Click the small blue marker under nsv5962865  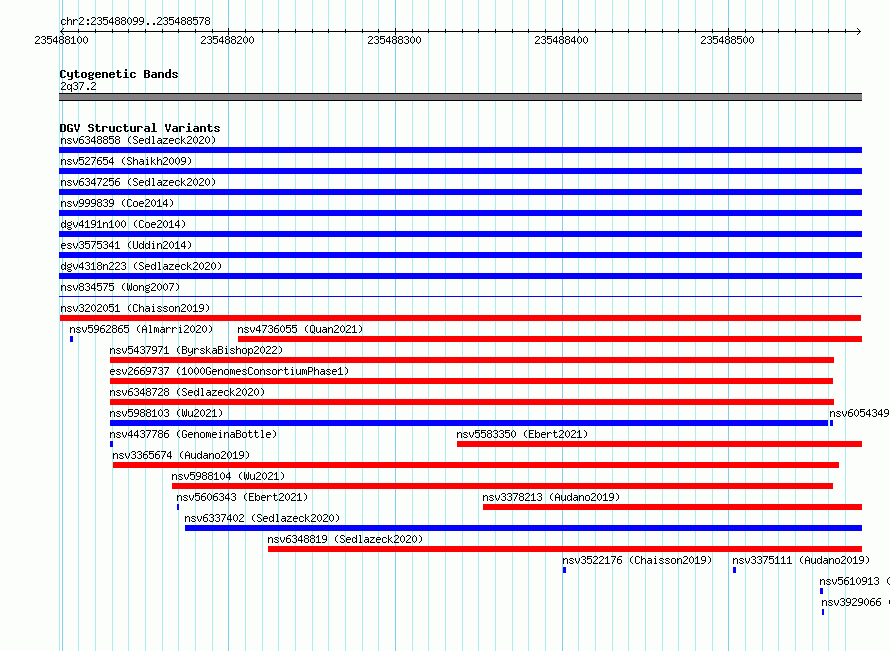[72, 339]
